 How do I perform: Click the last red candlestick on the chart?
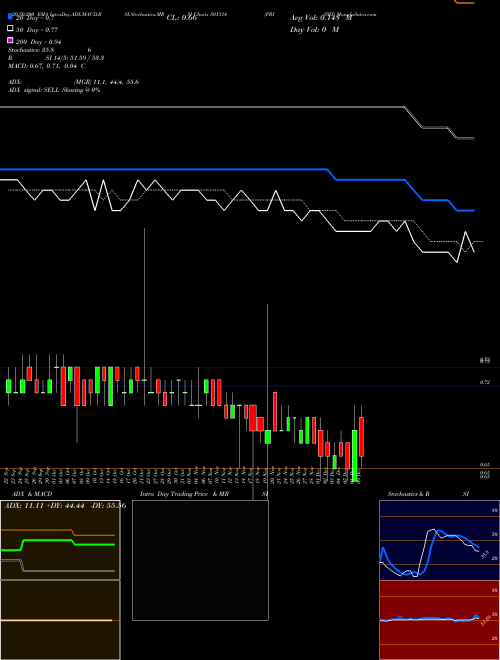(x=361, y=436)
